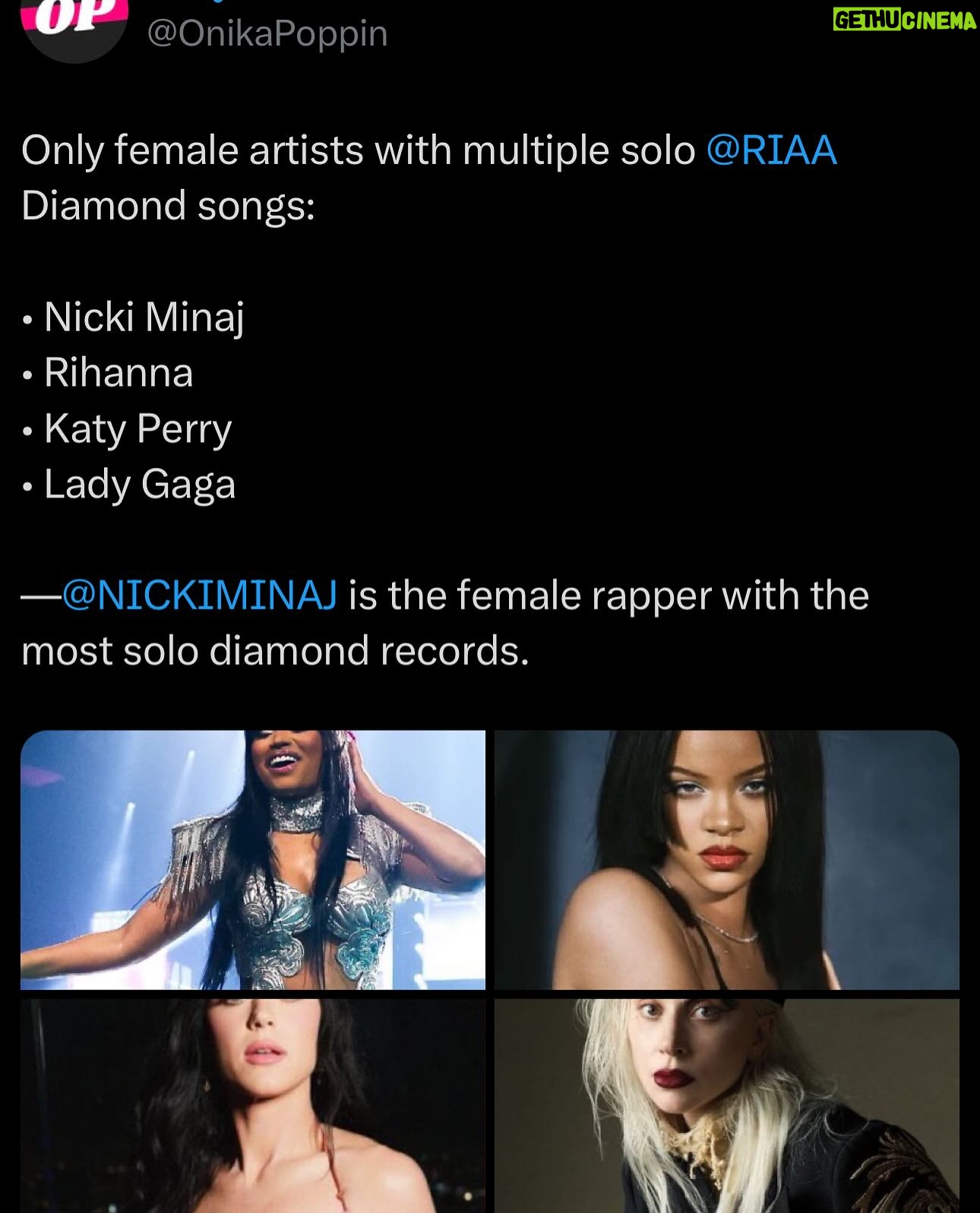Click 'is the female rapper with the' text
Viewport: 980px width, 1213px height.
[609, 595]
